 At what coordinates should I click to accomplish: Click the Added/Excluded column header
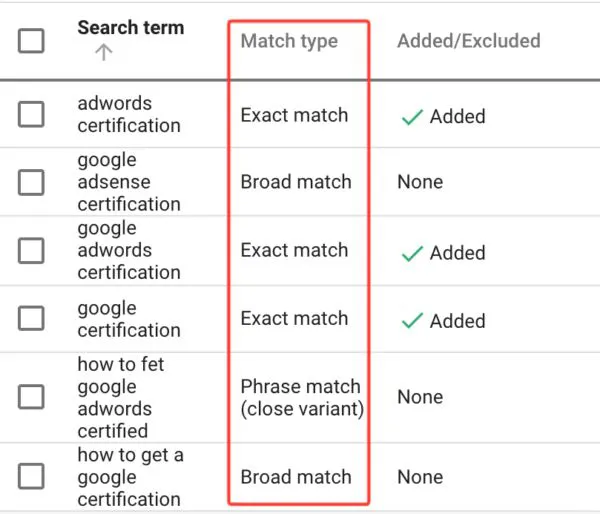coord(468,41)
